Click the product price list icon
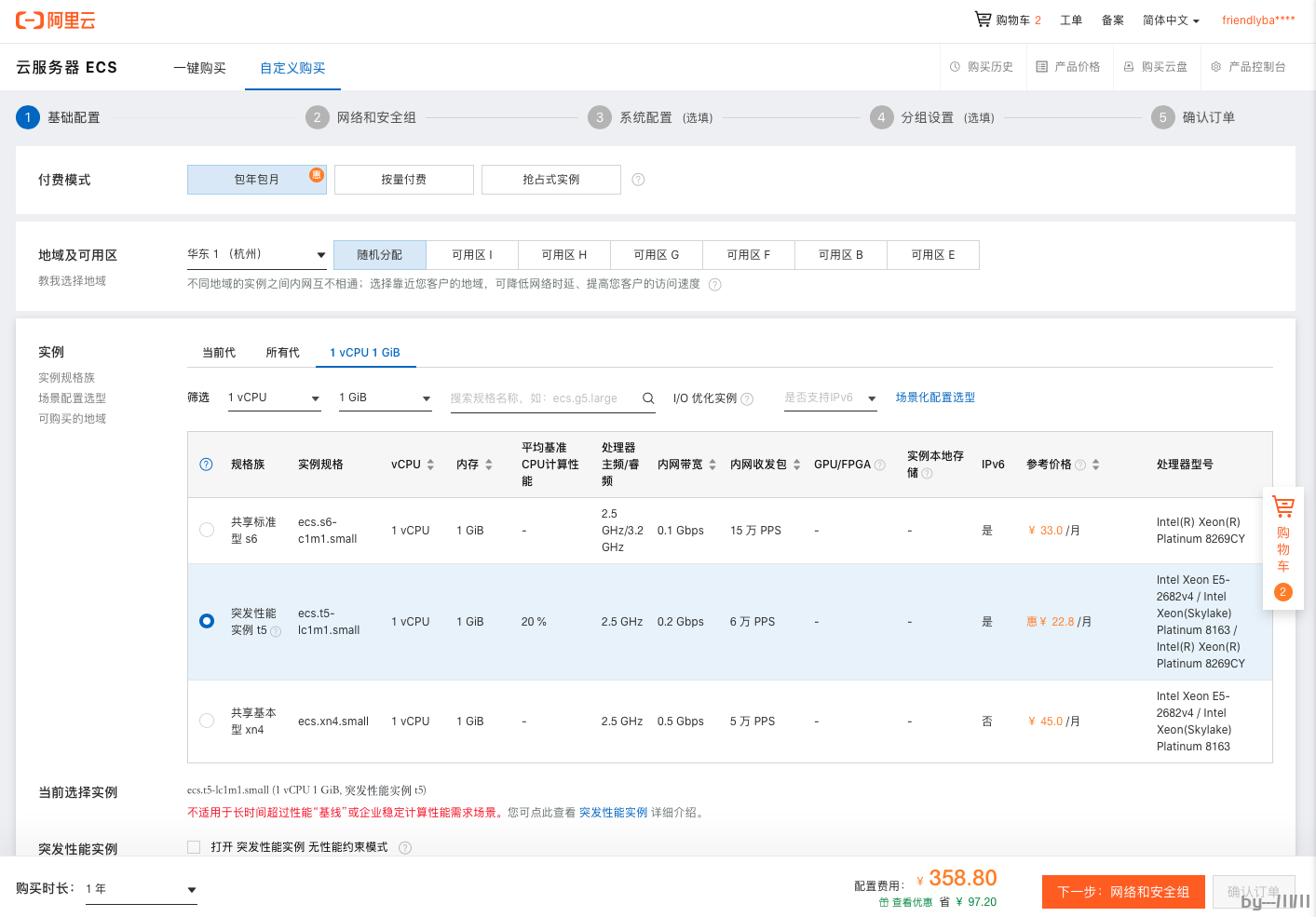The height and width of the screenshot is (917, 1316). (x=1042, y=67)
